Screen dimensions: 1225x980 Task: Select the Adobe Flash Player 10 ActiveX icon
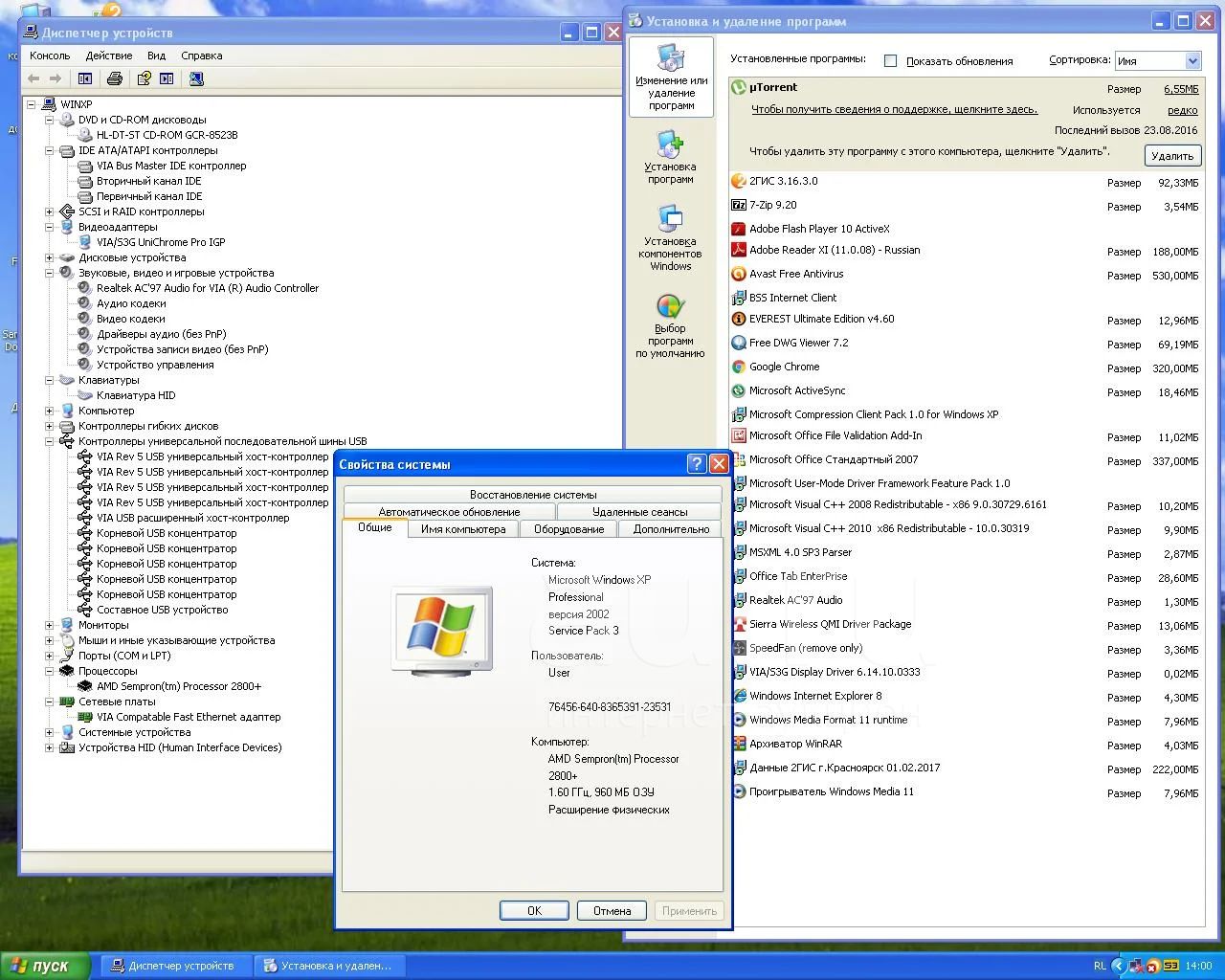(739, 229)
